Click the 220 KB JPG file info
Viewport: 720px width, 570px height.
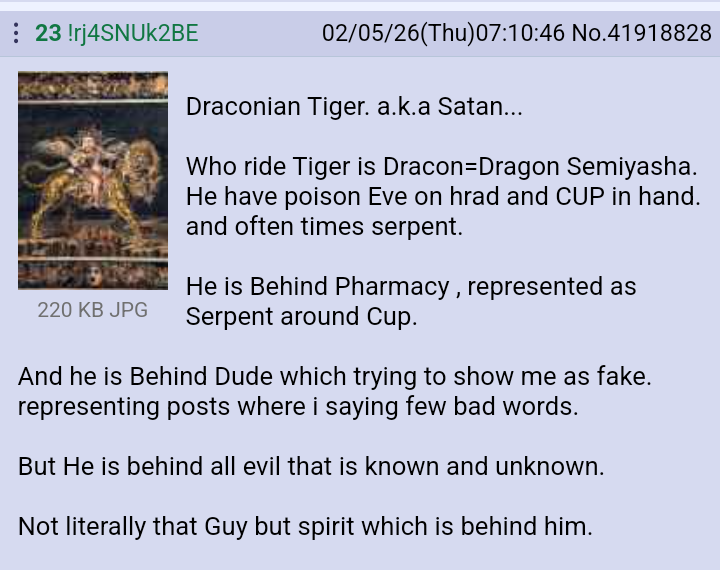coord(93,310)
